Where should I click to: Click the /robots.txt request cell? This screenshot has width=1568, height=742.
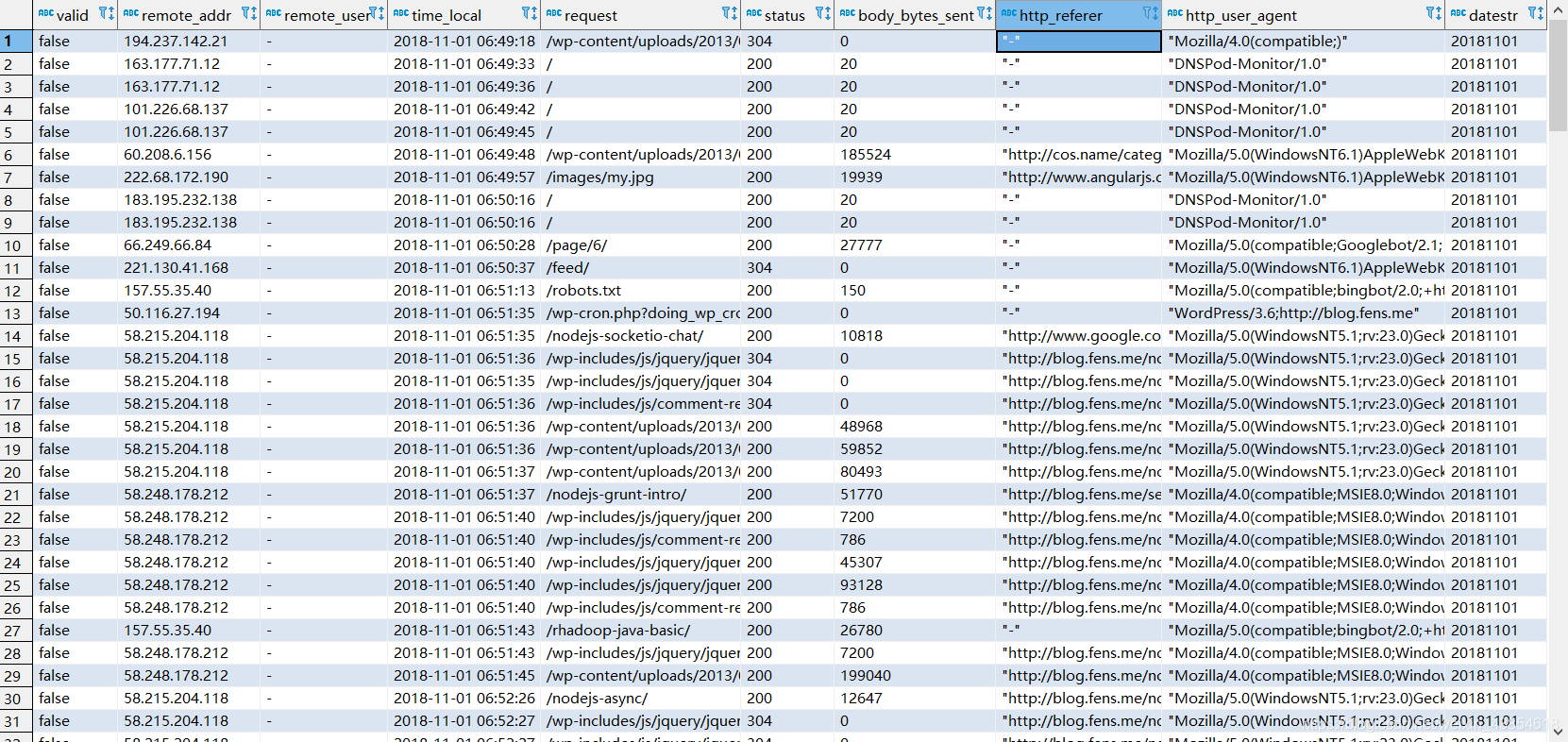(x=641, y=291)
